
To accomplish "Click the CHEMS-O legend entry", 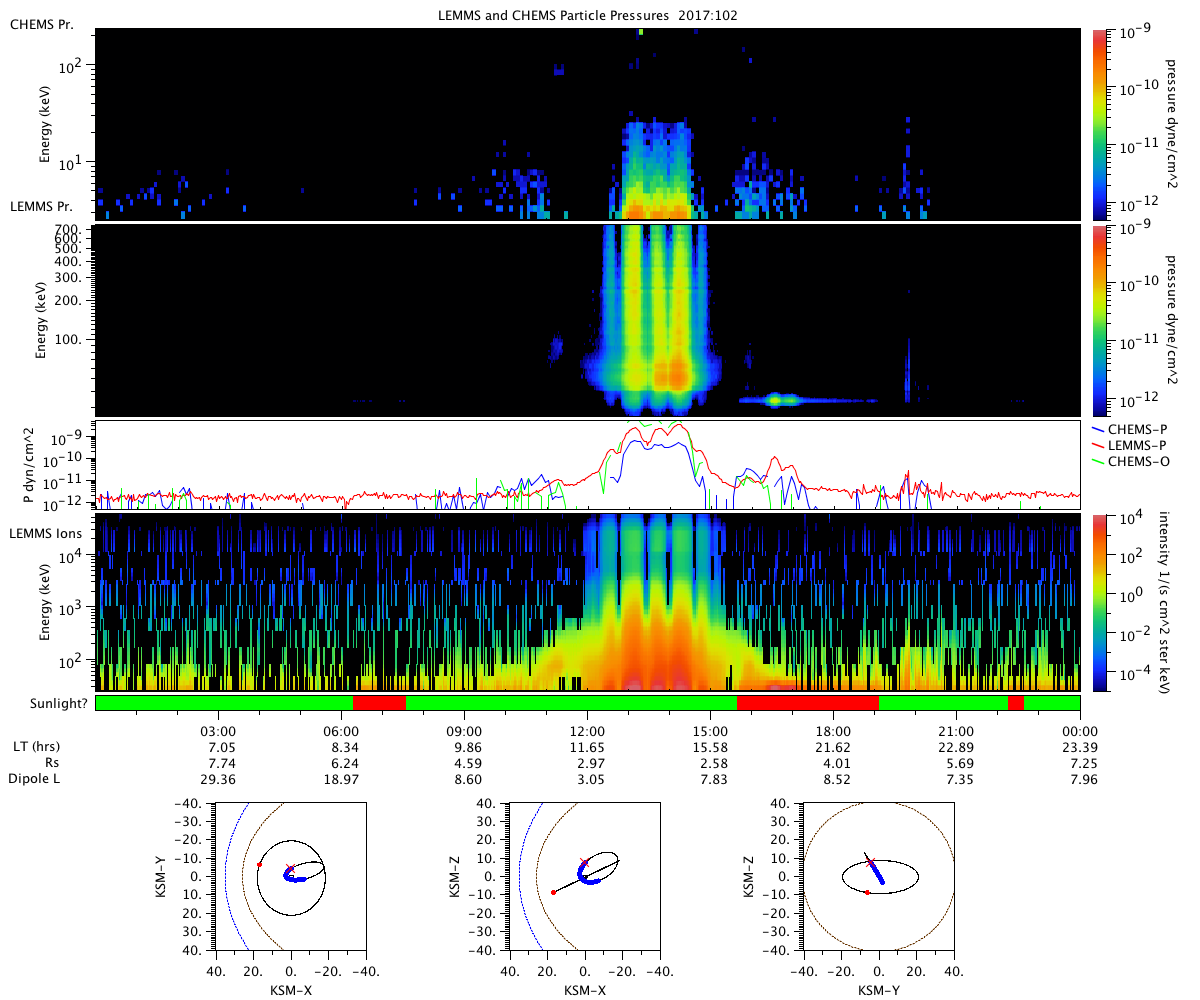I will coord(1139,460).
